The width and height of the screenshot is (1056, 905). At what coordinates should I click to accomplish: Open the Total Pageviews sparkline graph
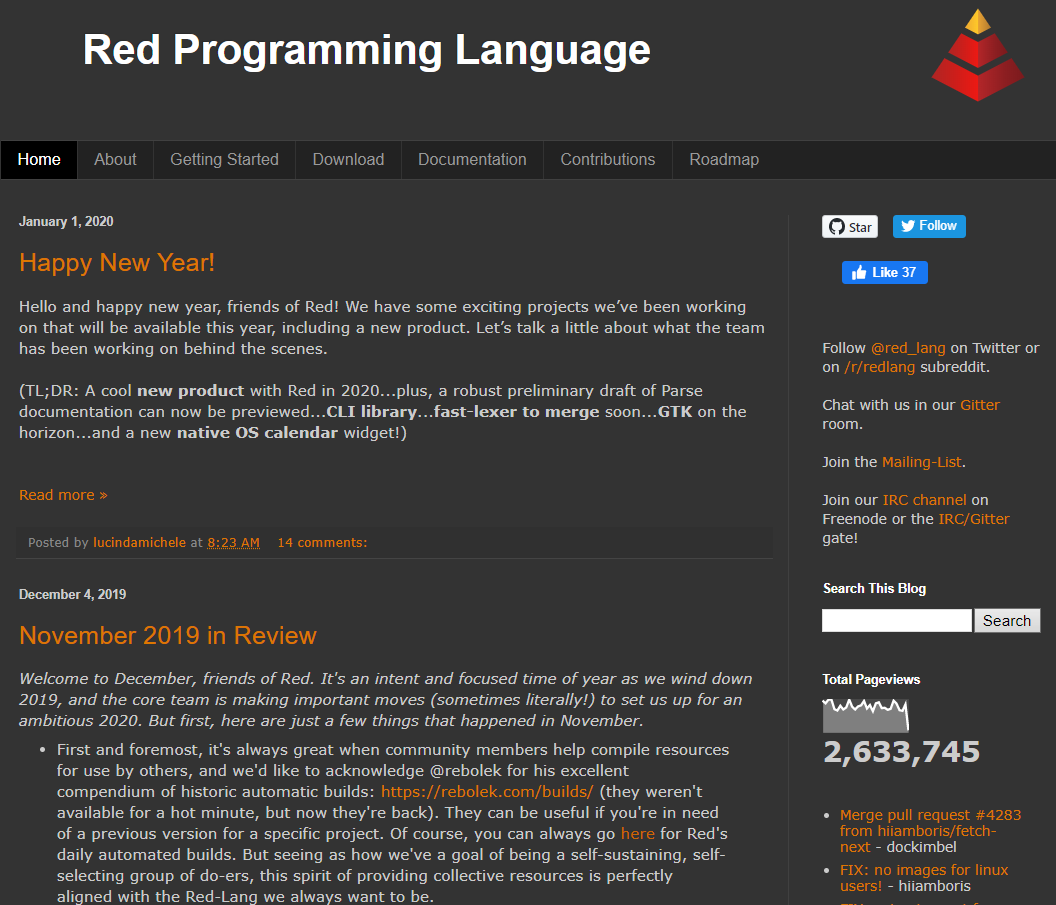pos(866,714)
